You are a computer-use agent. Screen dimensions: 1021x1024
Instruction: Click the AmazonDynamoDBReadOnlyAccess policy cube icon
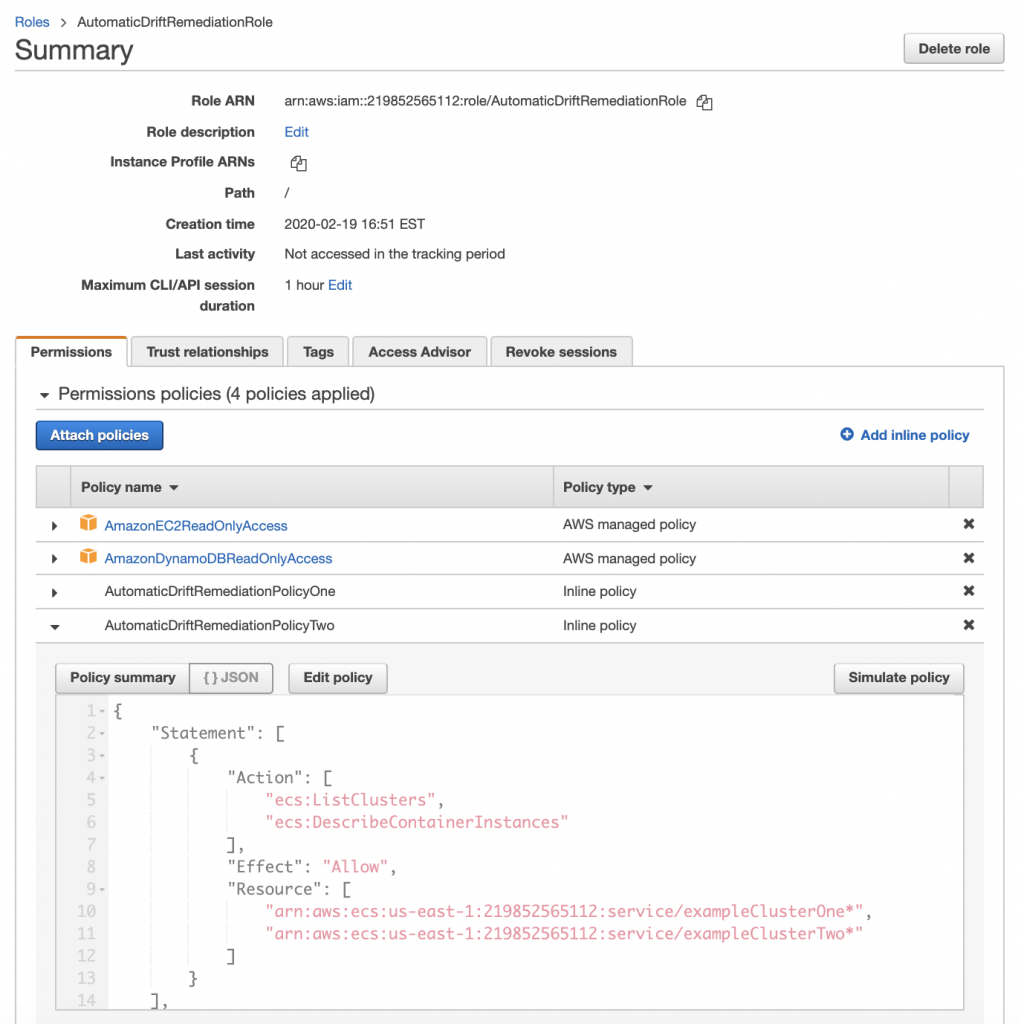point(88,556)
